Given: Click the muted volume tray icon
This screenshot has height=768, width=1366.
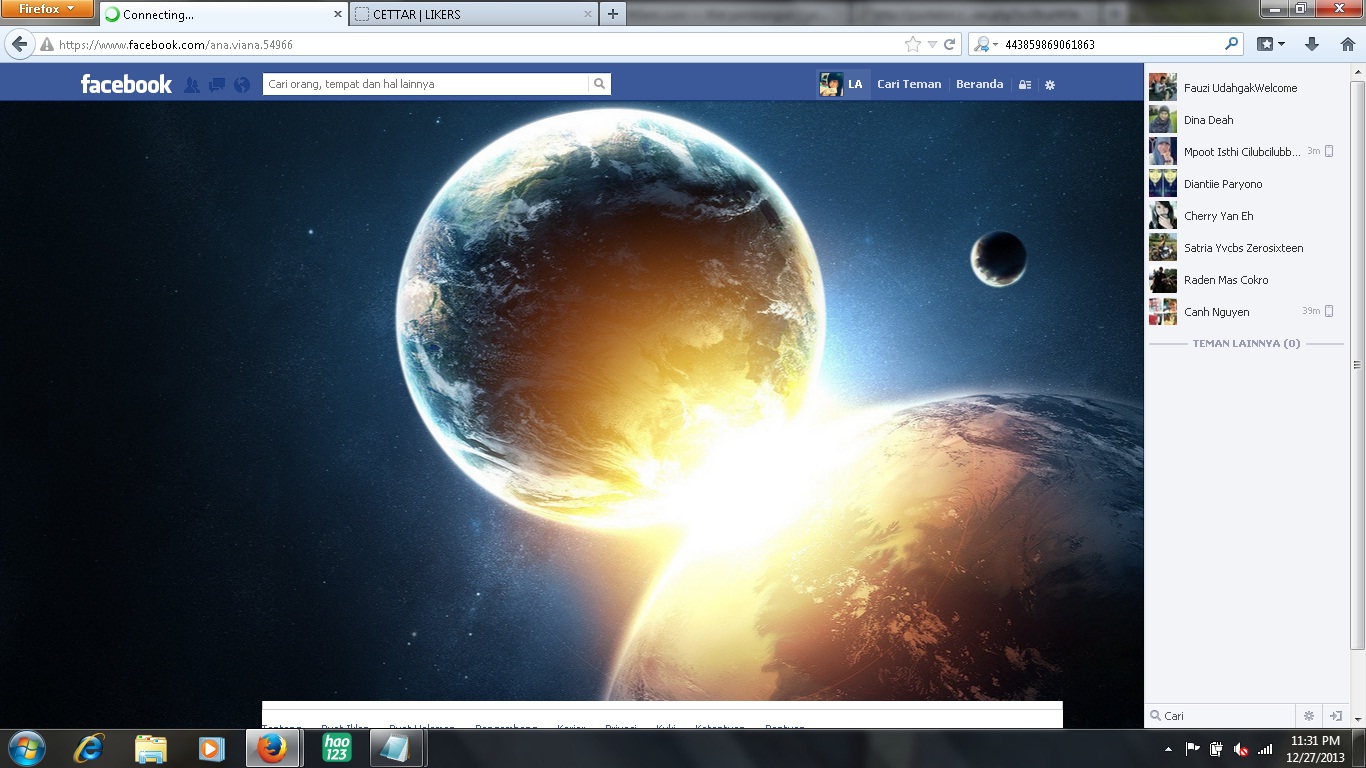Looking at the screenshot, I should tap(1241, 749).
